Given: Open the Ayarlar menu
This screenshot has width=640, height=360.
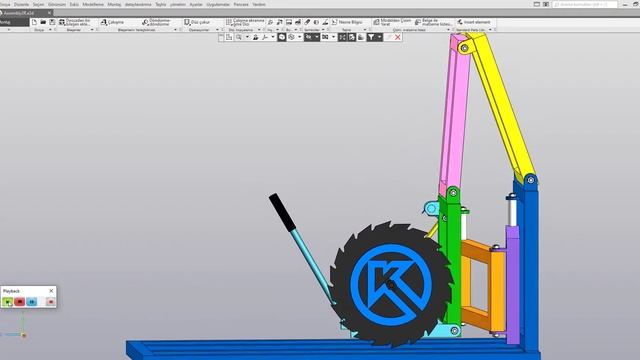Looking at the screenshot, I should pyautogui.click(x=196, y=4).
